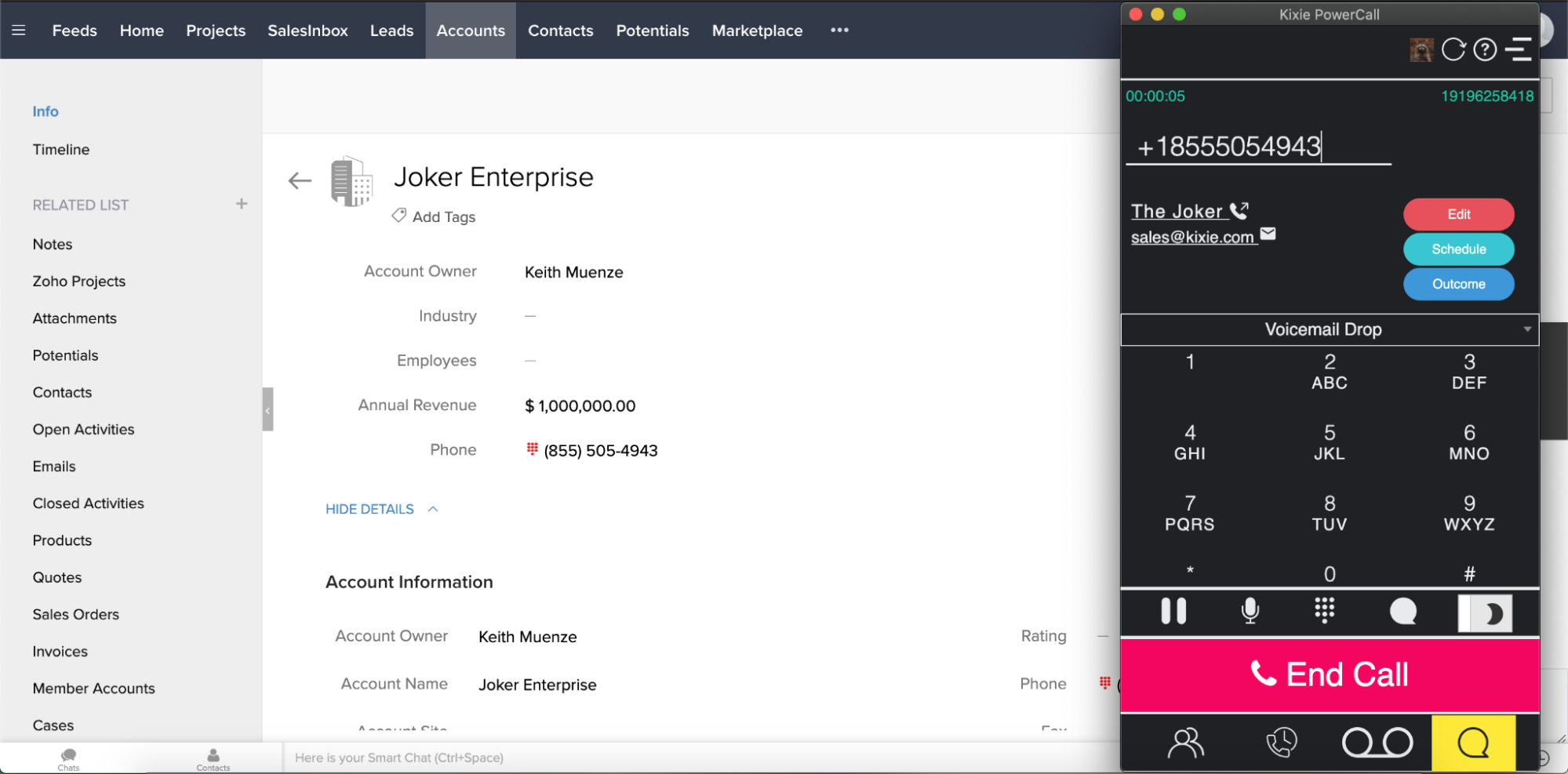This screenshot has width=1568, height=774.
Task: Open SalesInbox tab
Action: pos(307,30)
